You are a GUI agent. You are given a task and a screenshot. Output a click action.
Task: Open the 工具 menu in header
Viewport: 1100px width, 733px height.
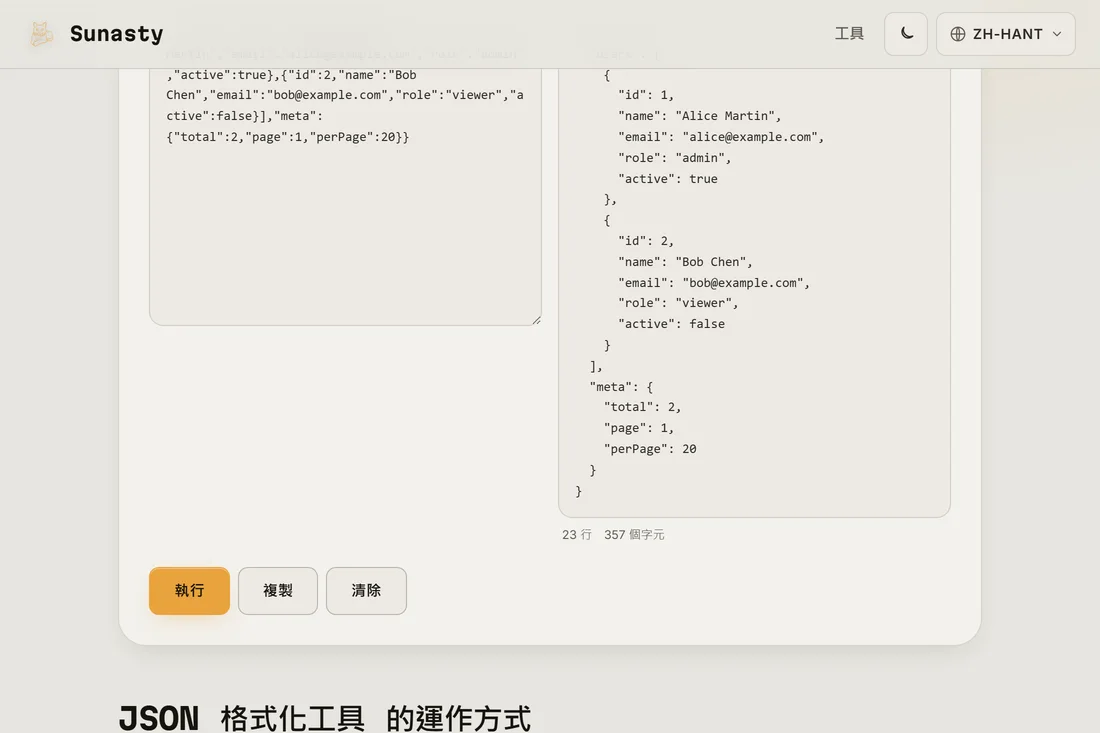pyautogui.click(x=849, y=34)
